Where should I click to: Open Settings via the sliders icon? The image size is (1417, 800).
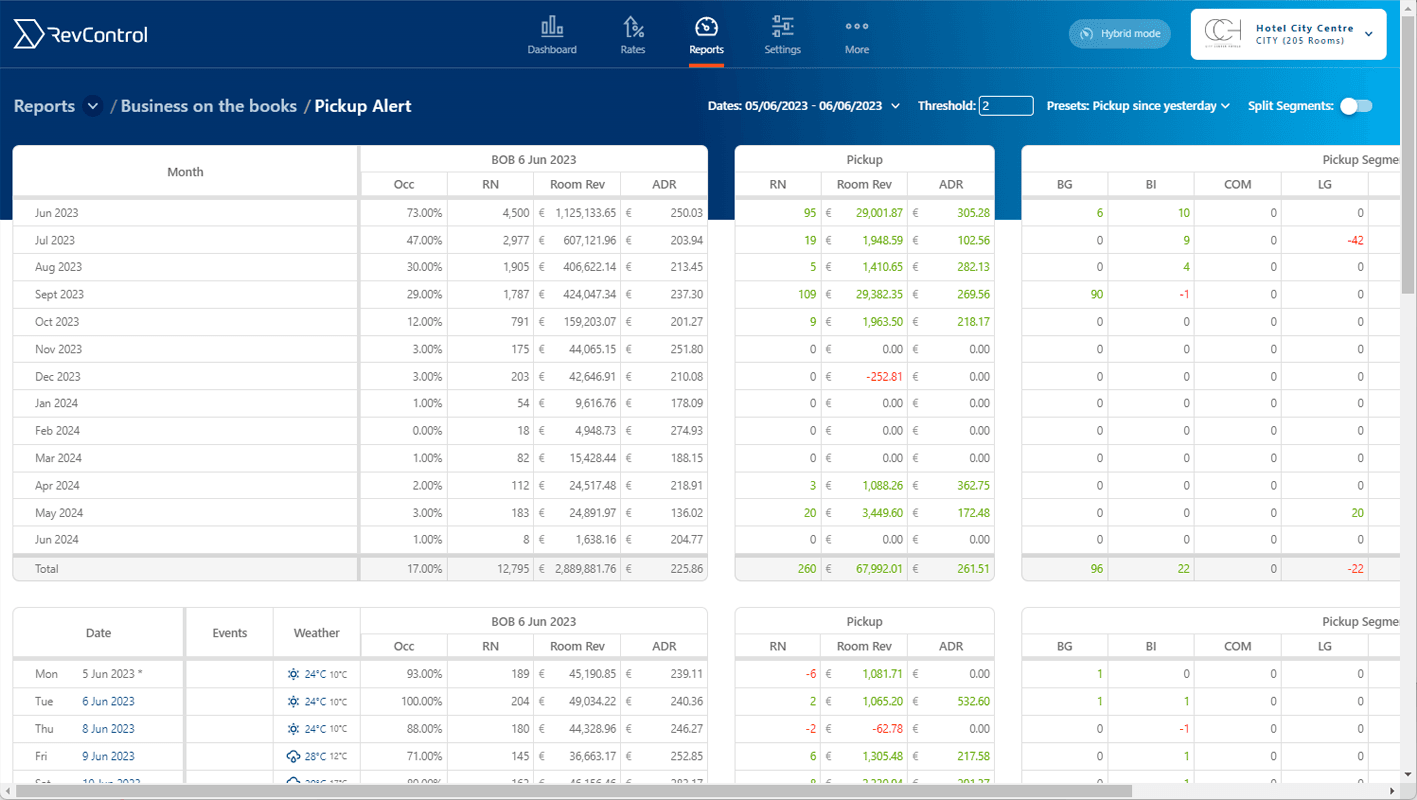coord(782,25)
